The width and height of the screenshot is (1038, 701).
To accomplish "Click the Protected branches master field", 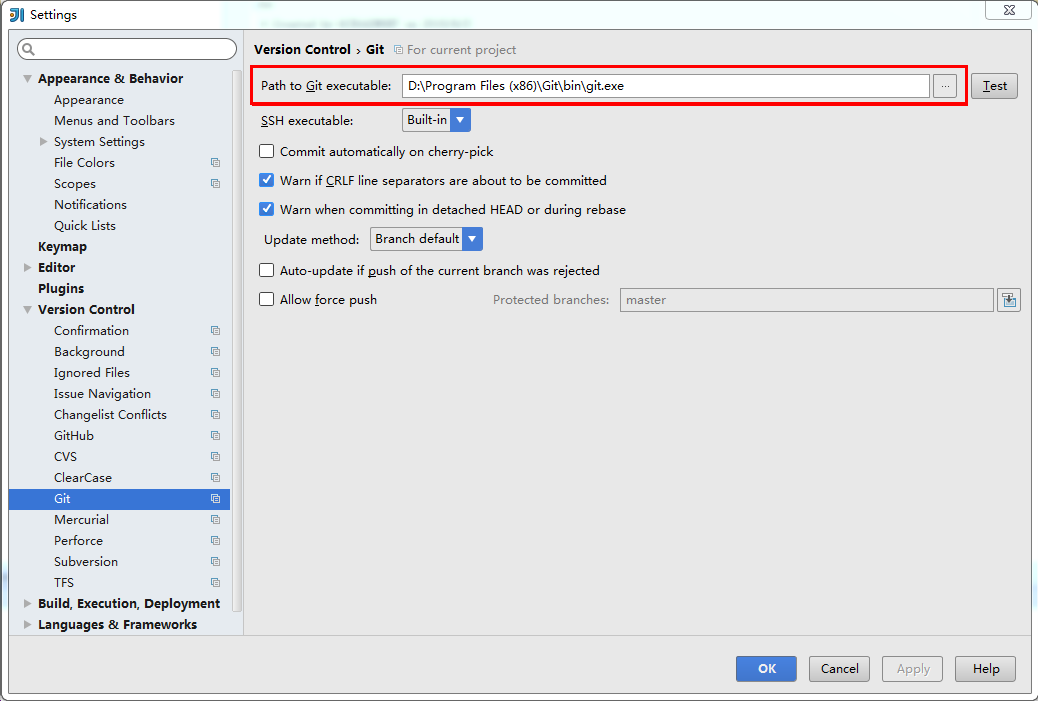I will (x=806, y=300).
